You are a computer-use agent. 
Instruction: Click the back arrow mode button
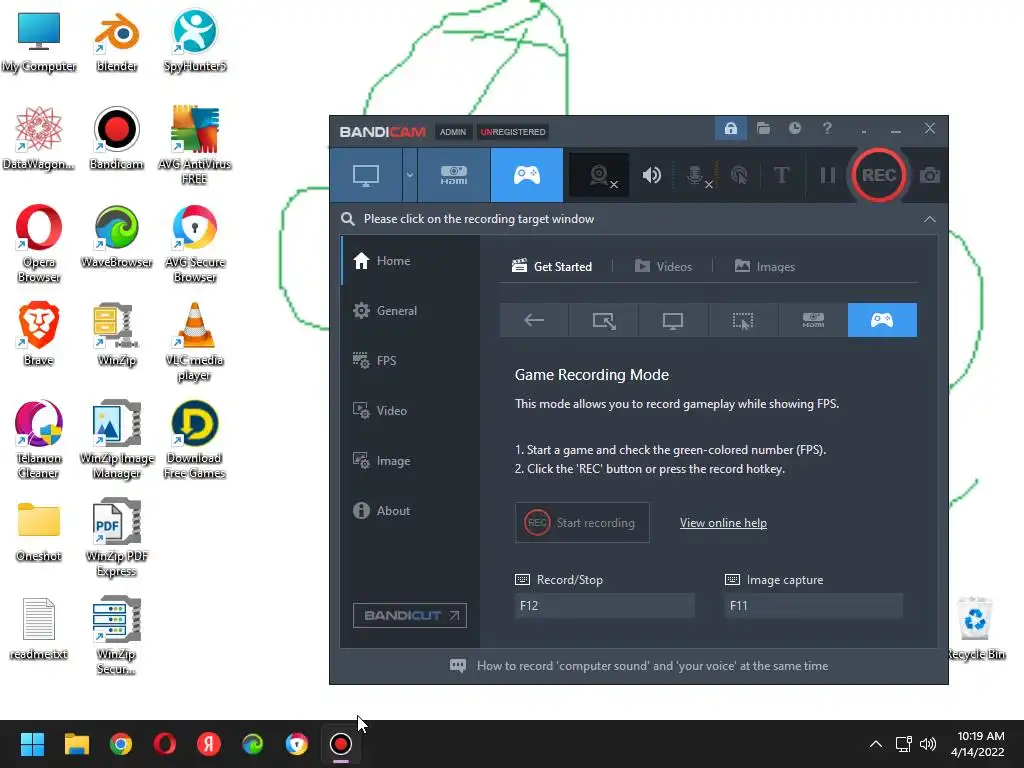pos(534,320)
